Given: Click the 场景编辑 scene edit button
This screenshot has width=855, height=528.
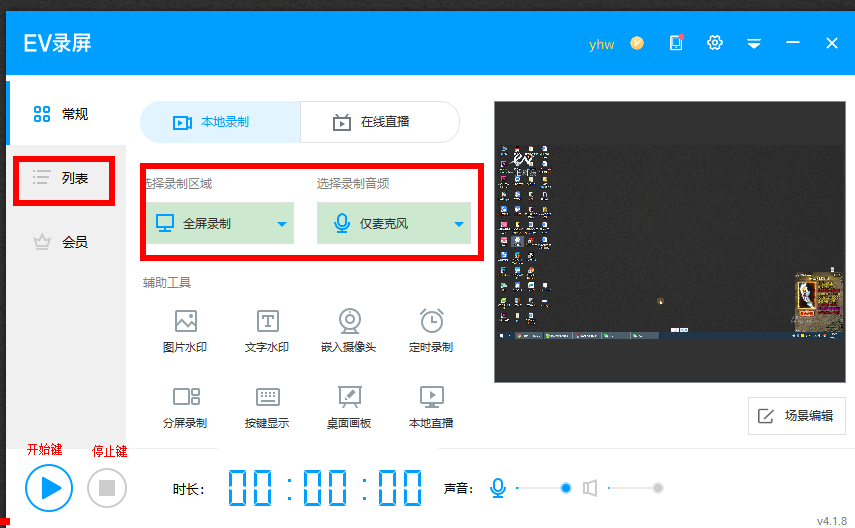Looking at the screenshot, I should [797, 416].
